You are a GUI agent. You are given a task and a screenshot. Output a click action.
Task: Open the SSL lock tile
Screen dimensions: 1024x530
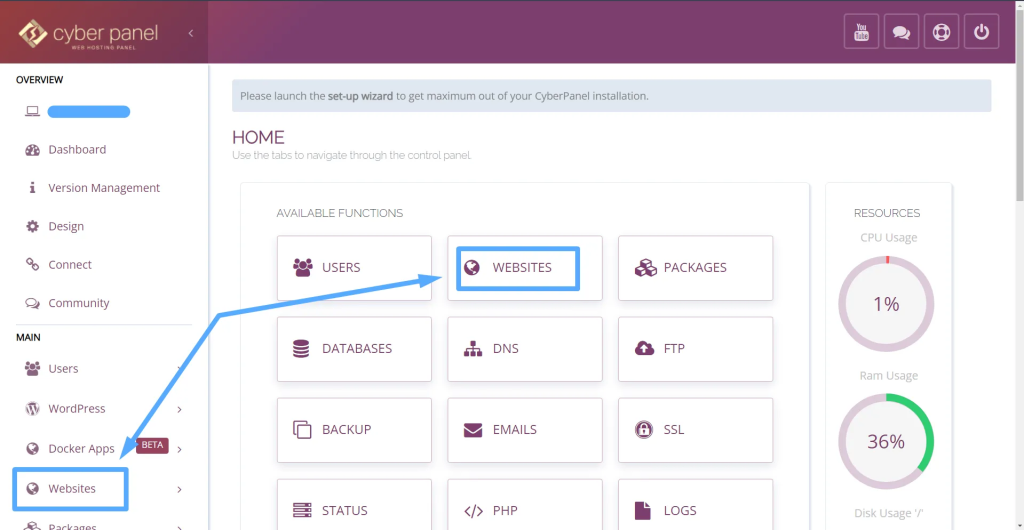(x=695, y=430)
